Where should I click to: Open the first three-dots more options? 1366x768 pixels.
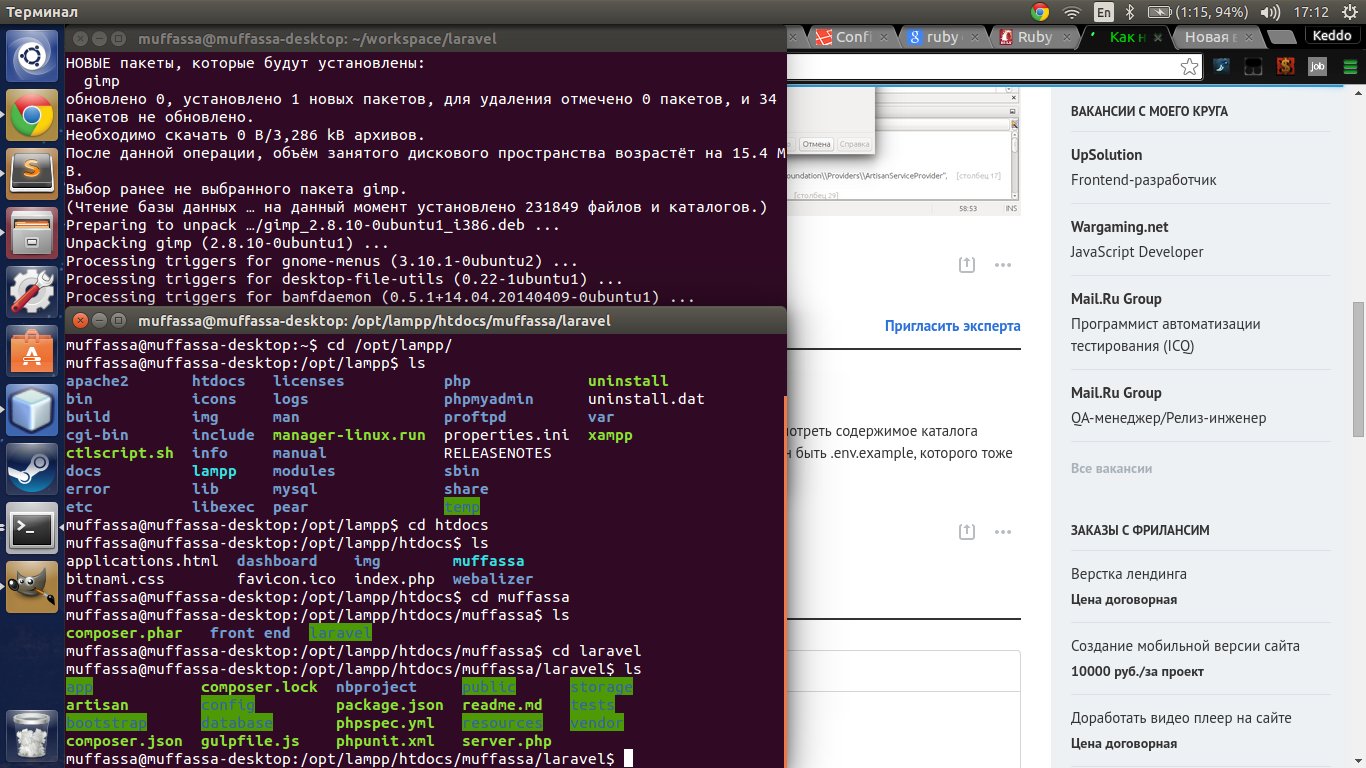click(x=1003, y=266)
